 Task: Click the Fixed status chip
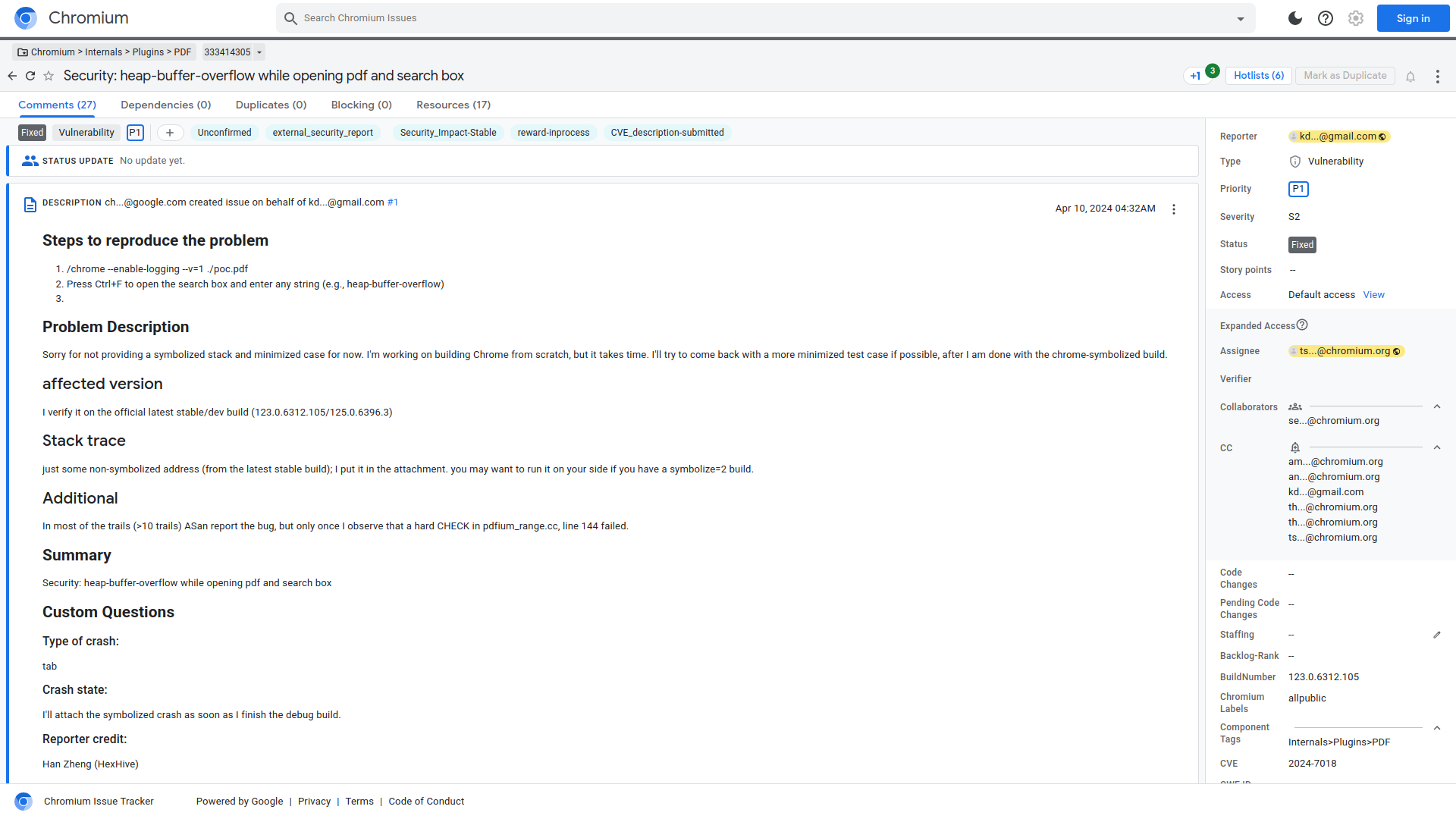33,133
